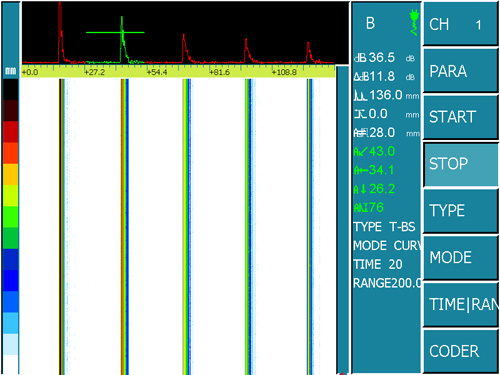Toggle the TIME|RAN setting button
This screenshot has width=500, height=375.
click(460, 305)
